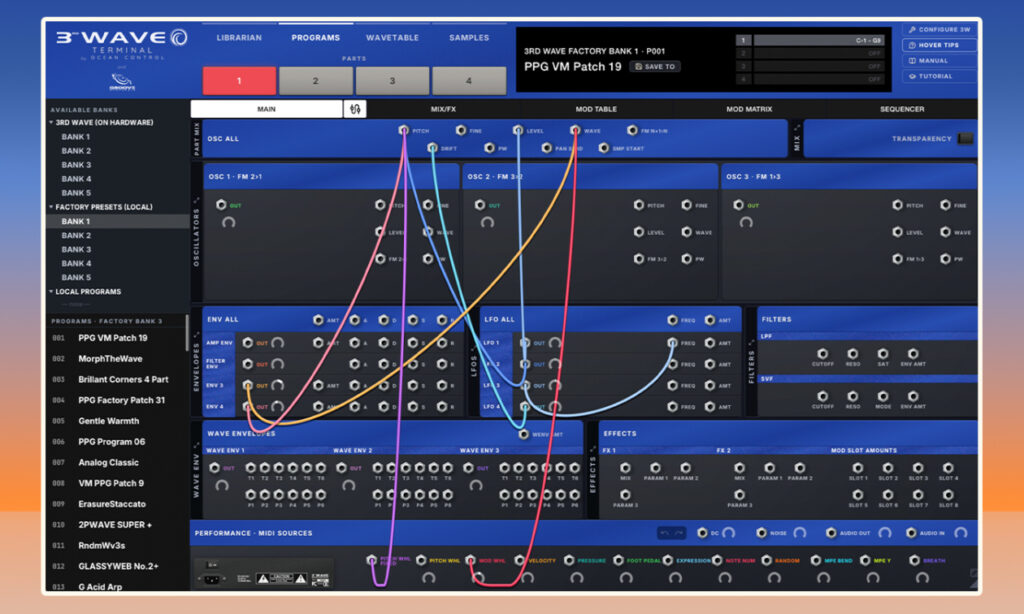Click the OSC 3 Wave input jack

tap(945, 231)
